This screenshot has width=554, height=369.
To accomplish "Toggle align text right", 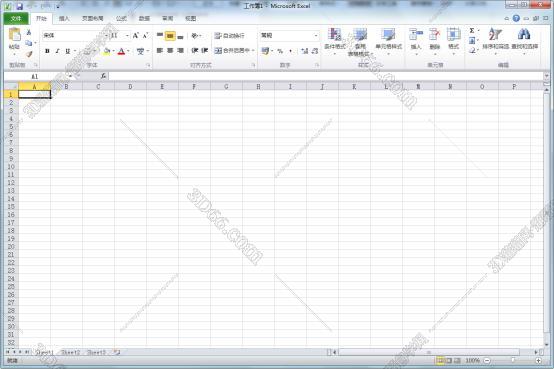I will click(x=180, y=51).
